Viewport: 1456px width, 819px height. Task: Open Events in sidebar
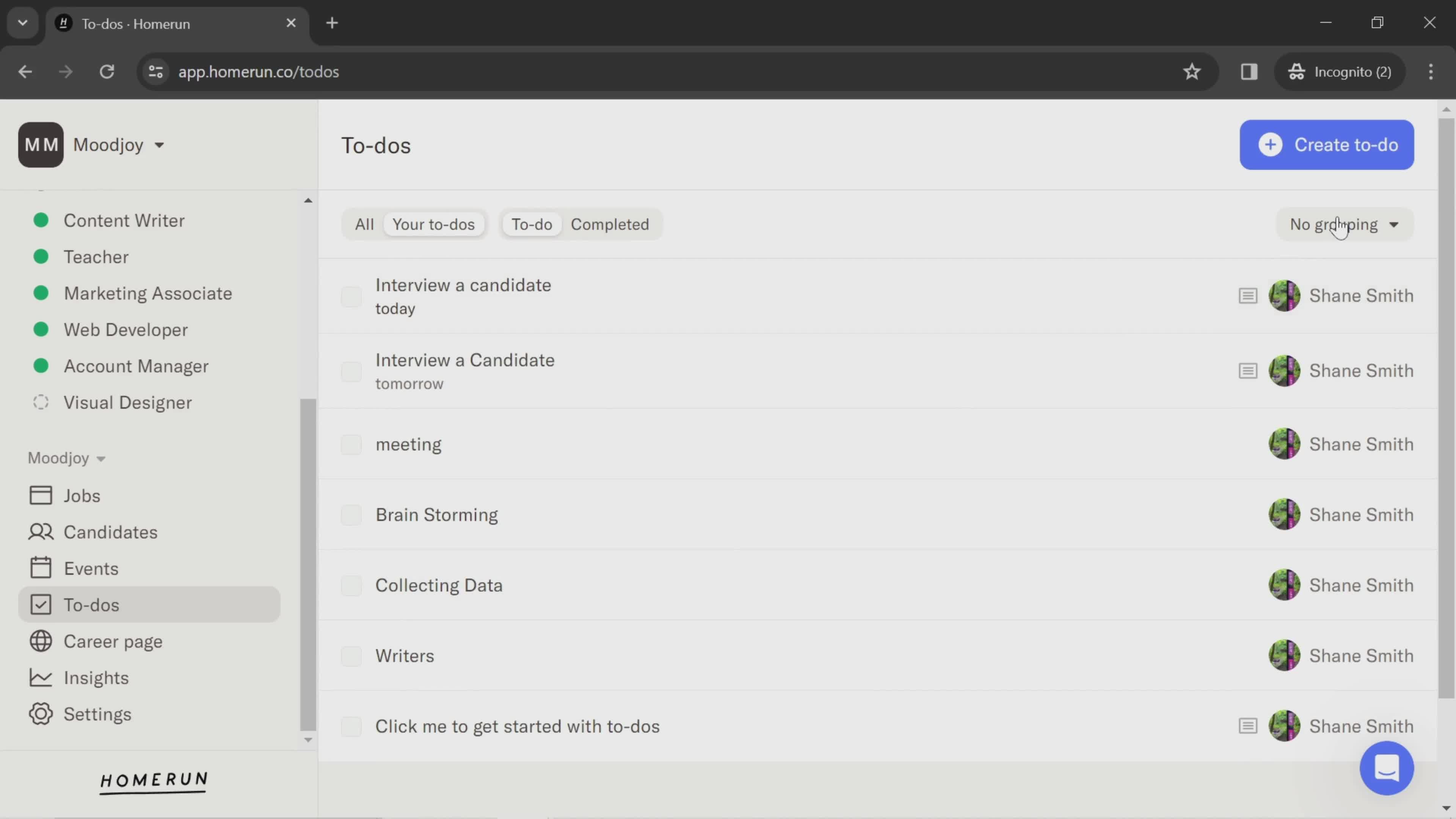91,568
